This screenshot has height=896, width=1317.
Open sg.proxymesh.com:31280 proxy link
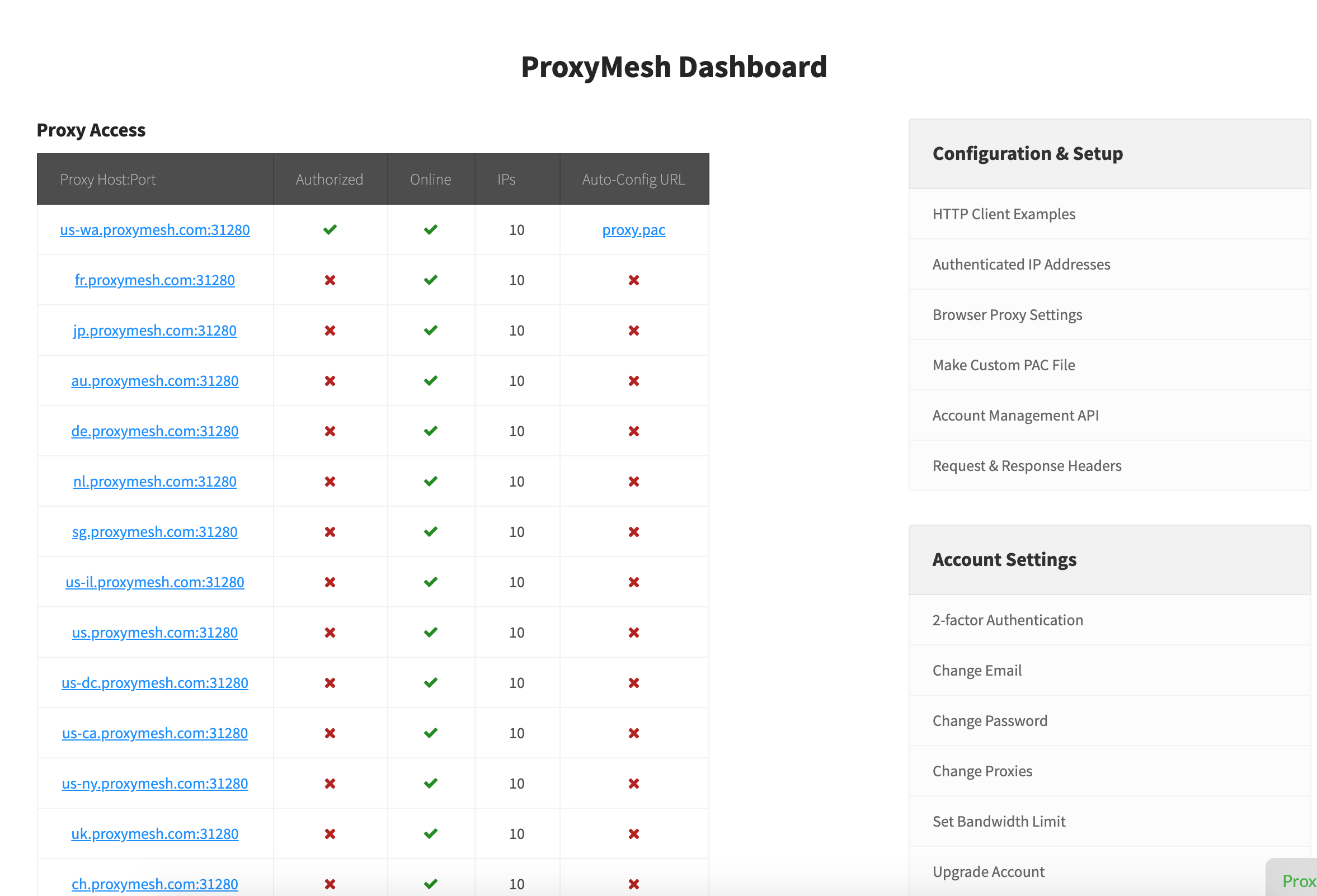coord(155,532)
